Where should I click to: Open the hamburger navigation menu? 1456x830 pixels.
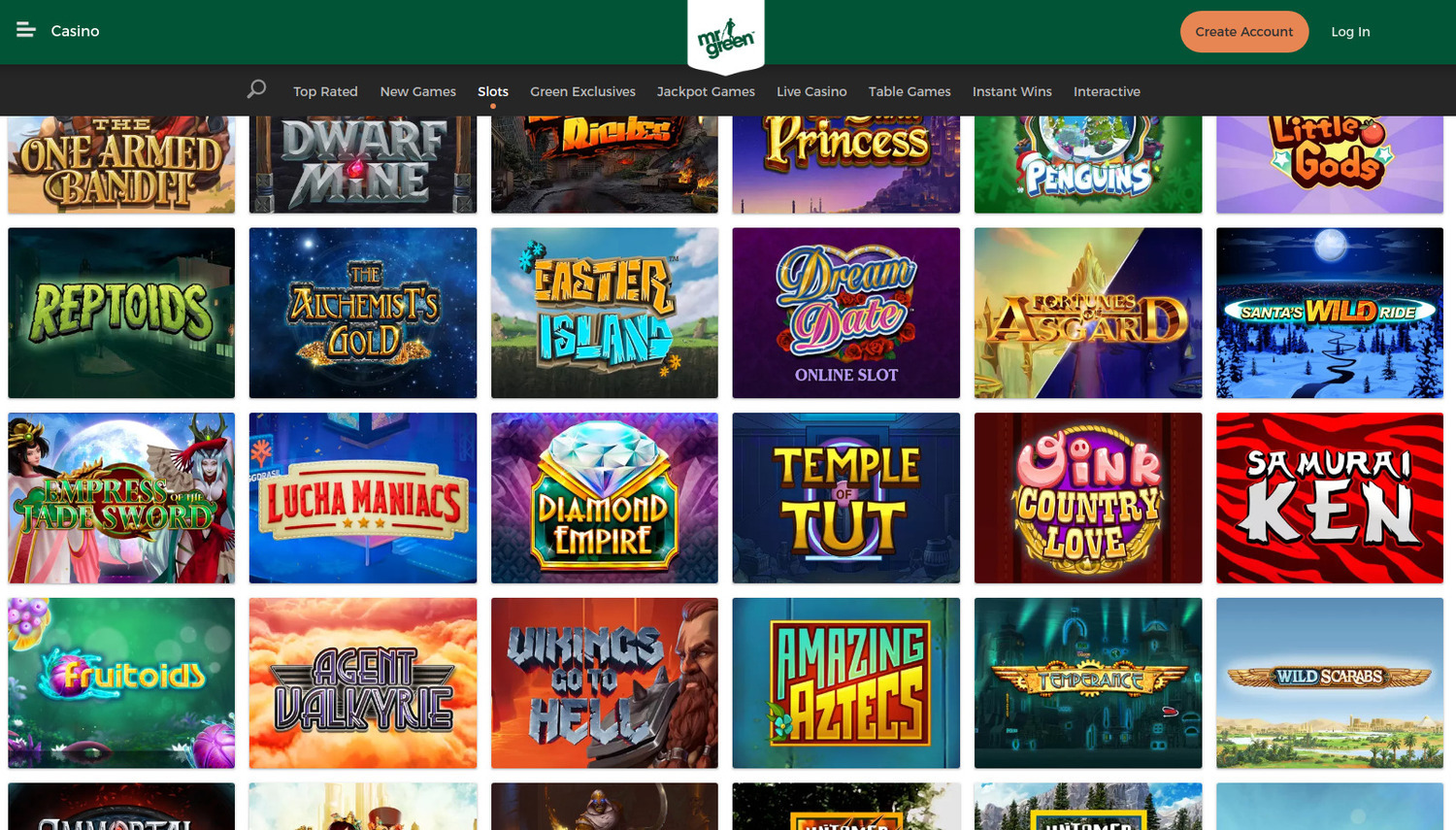click(25, 30)
